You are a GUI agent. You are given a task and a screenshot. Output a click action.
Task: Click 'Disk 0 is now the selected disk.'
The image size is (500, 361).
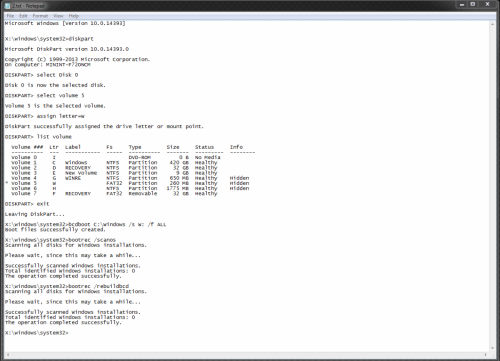tap(55, 85)
